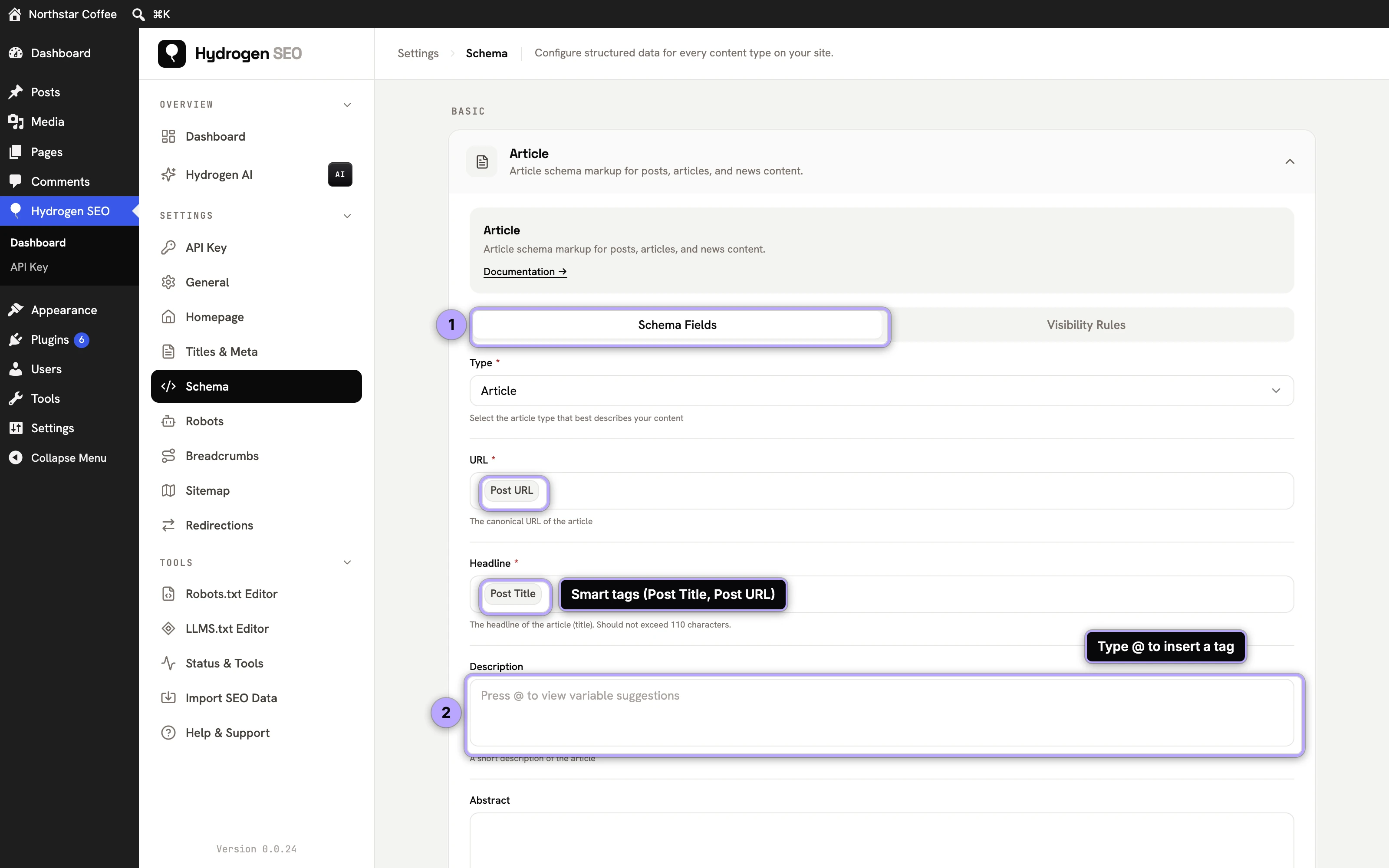Open Appearance in the WordPress menu
Screen dimensions: 1389x868
(x=69, y=310)
